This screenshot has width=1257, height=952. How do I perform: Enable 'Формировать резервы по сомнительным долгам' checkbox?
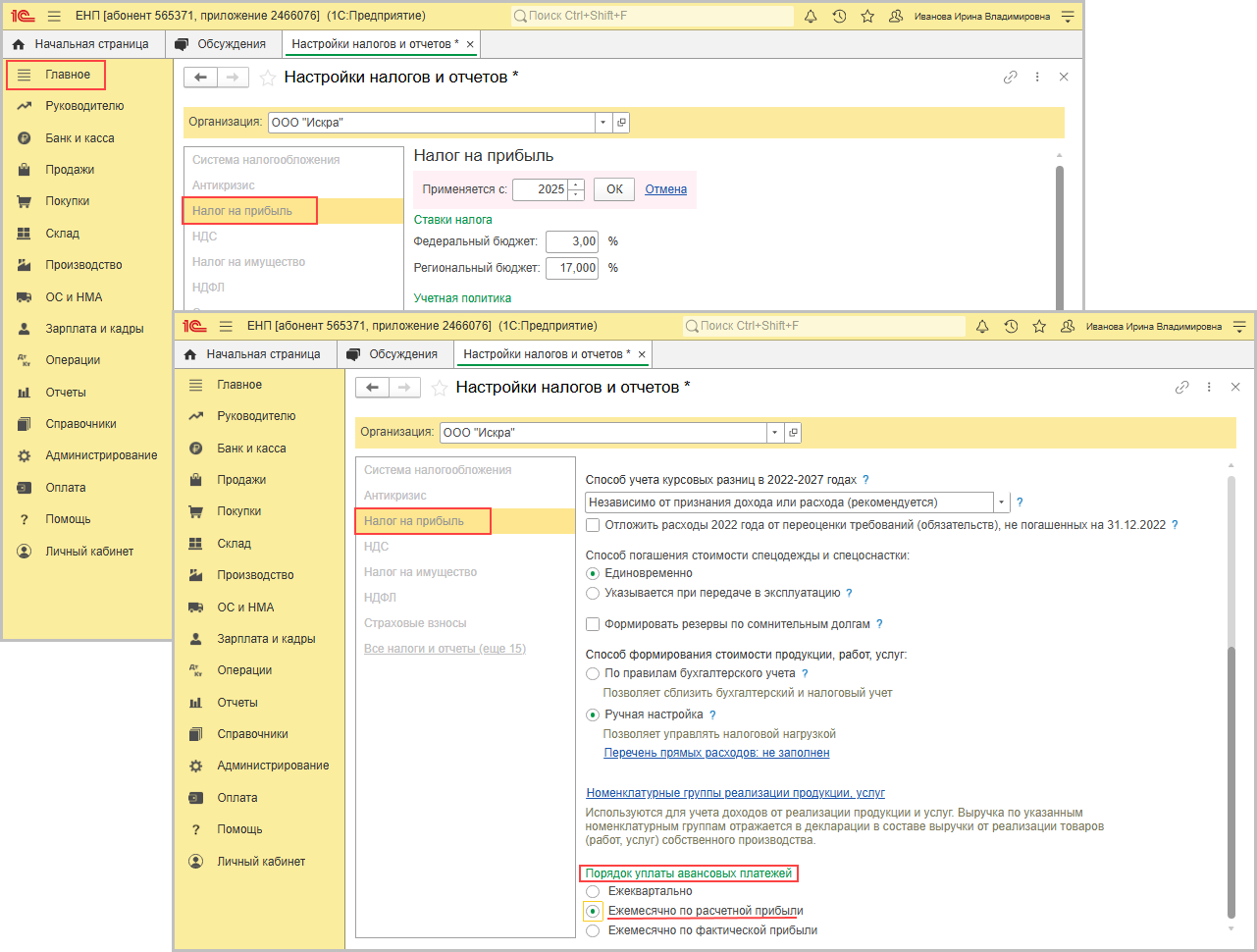[593, 624]
